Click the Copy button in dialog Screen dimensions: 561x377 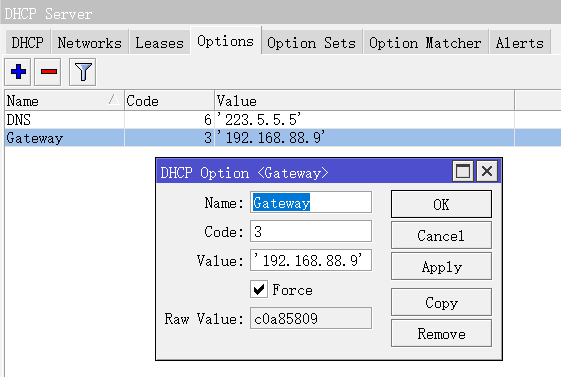click(441, 302)
